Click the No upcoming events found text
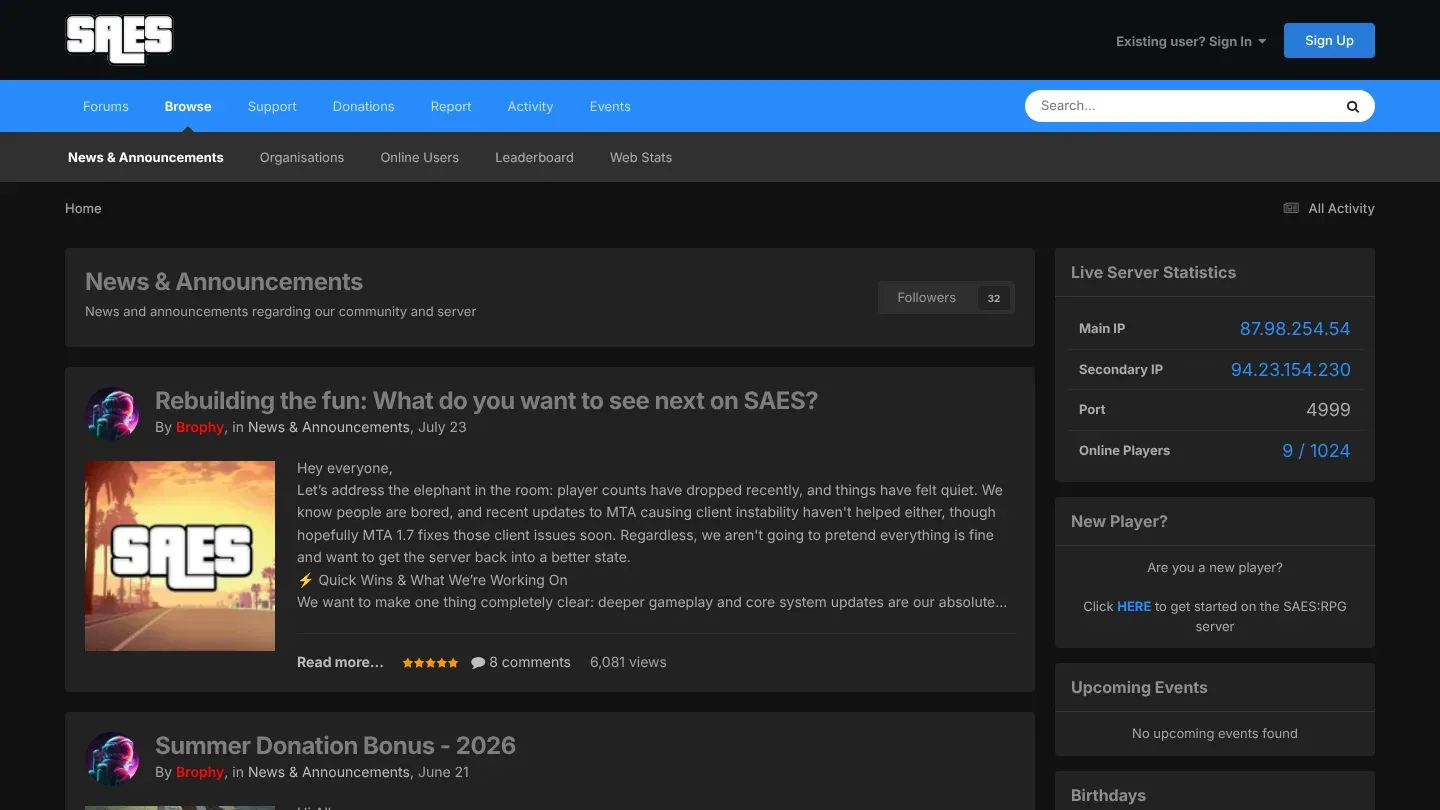The width and height of the screenshot is (1440, 810). [x=1215, y=733]
